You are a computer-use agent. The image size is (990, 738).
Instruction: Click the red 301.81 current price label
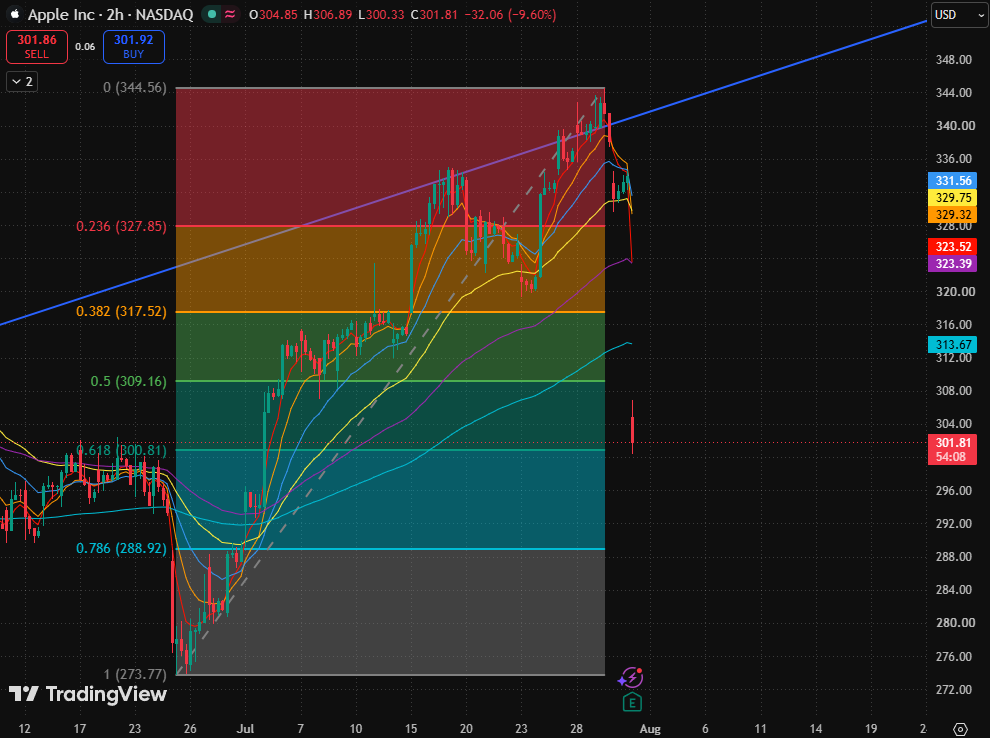click(952, 449)
